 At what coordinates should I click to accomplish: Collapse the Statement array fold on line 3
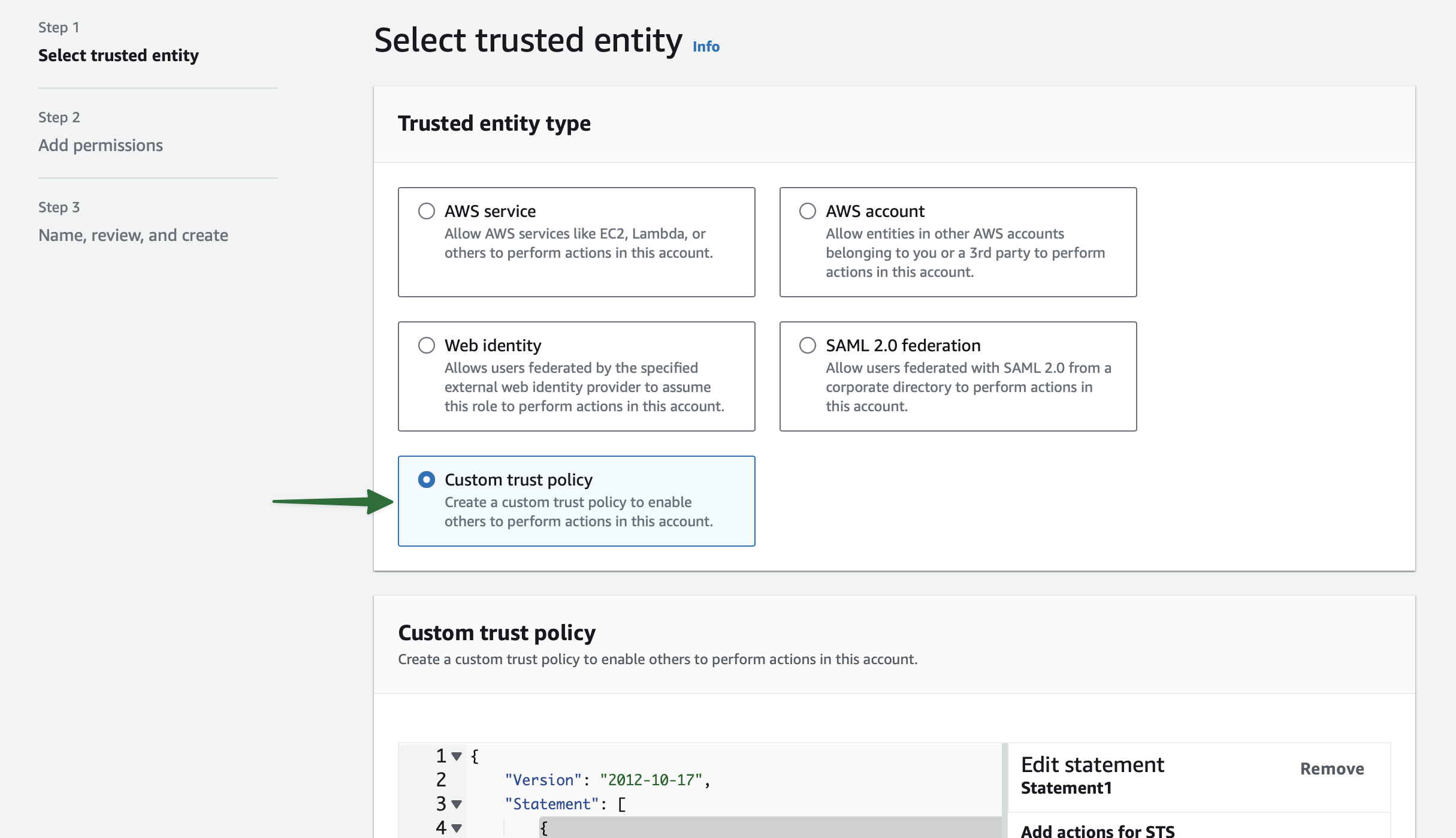(457, 804)
